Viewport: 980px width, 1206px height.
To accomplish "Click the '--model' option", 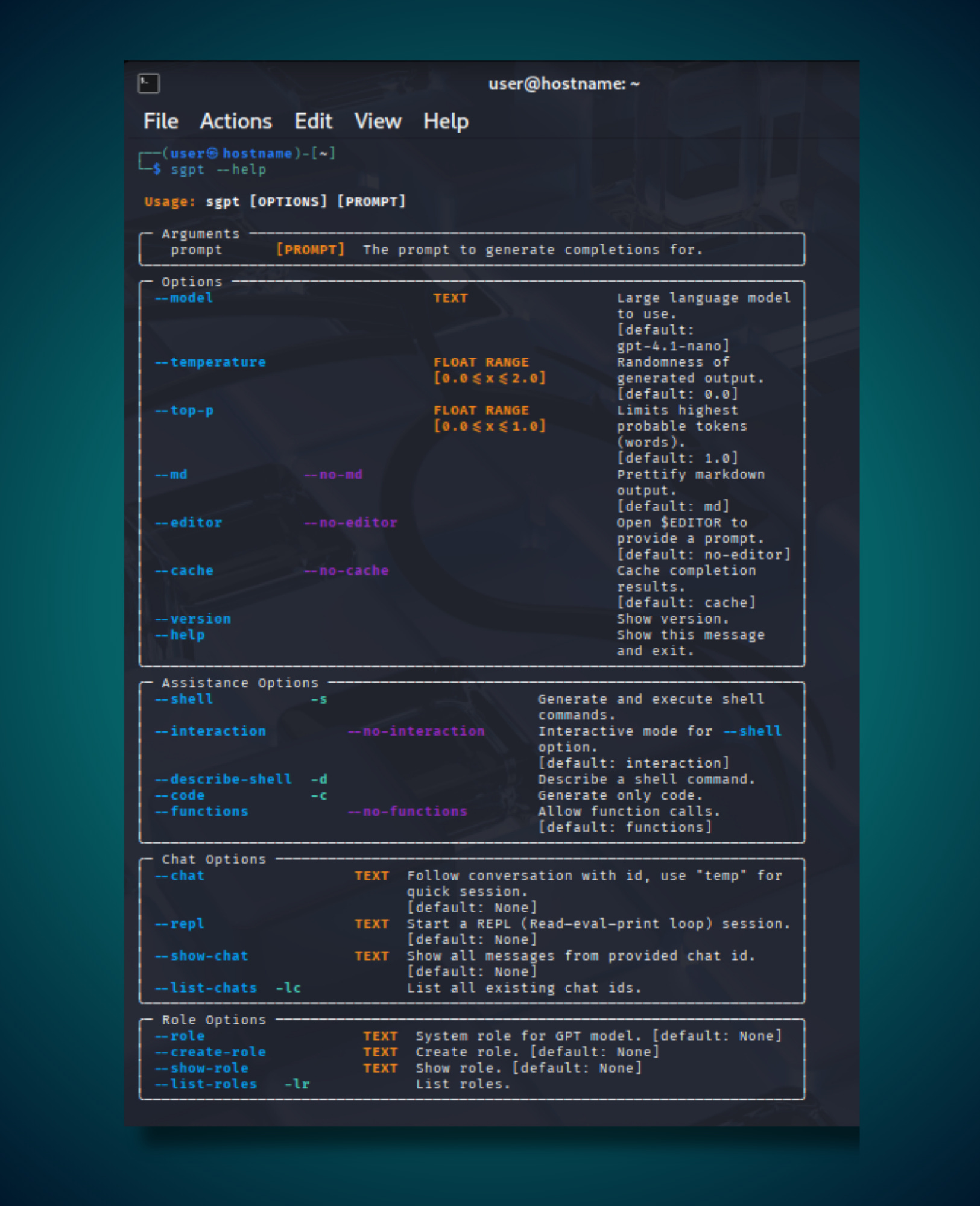I will 184,298.
